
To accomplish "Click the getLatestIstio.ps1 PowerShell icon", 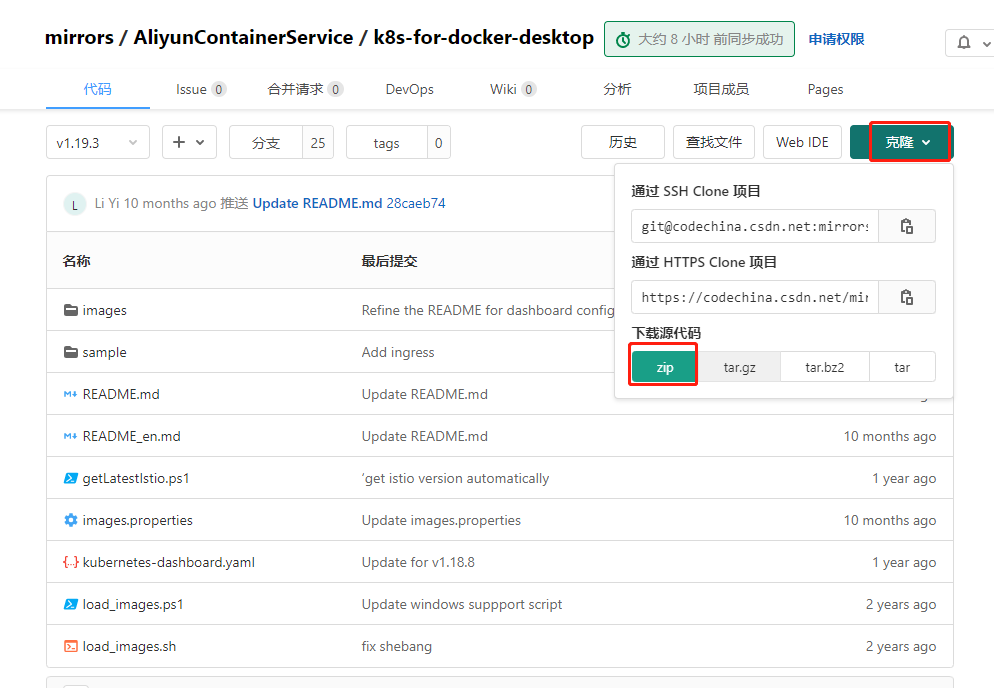I will point(71,478).
